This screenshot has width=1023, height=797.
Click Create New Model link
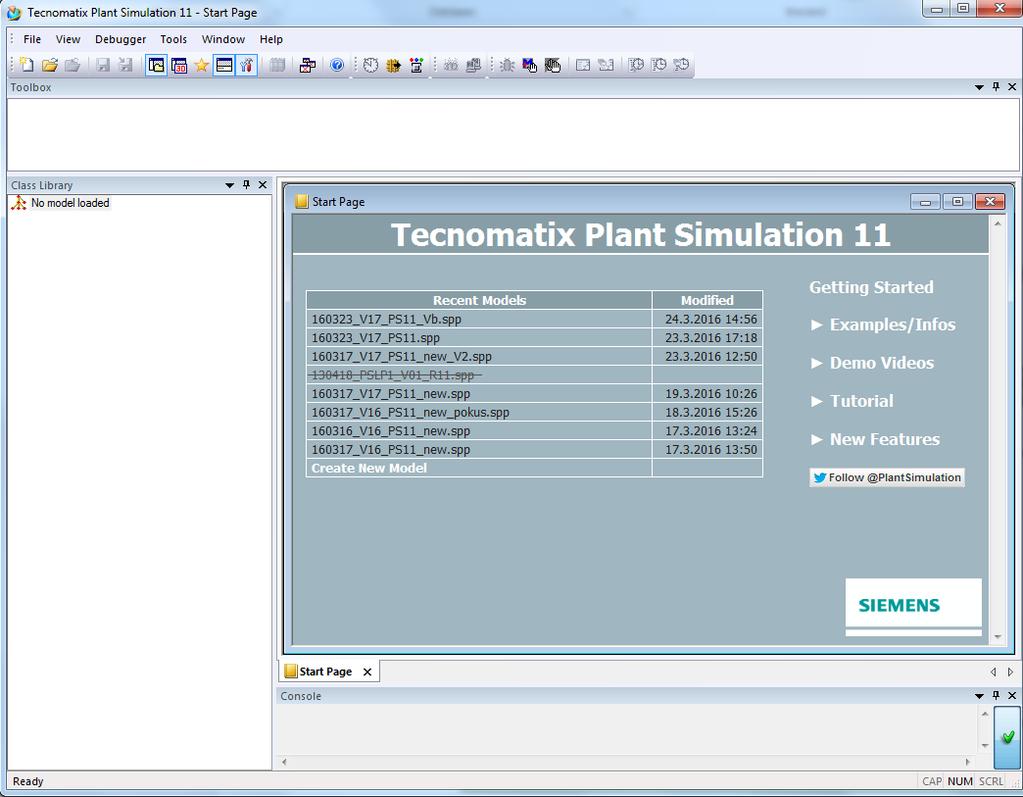click(x=369, y=468)
